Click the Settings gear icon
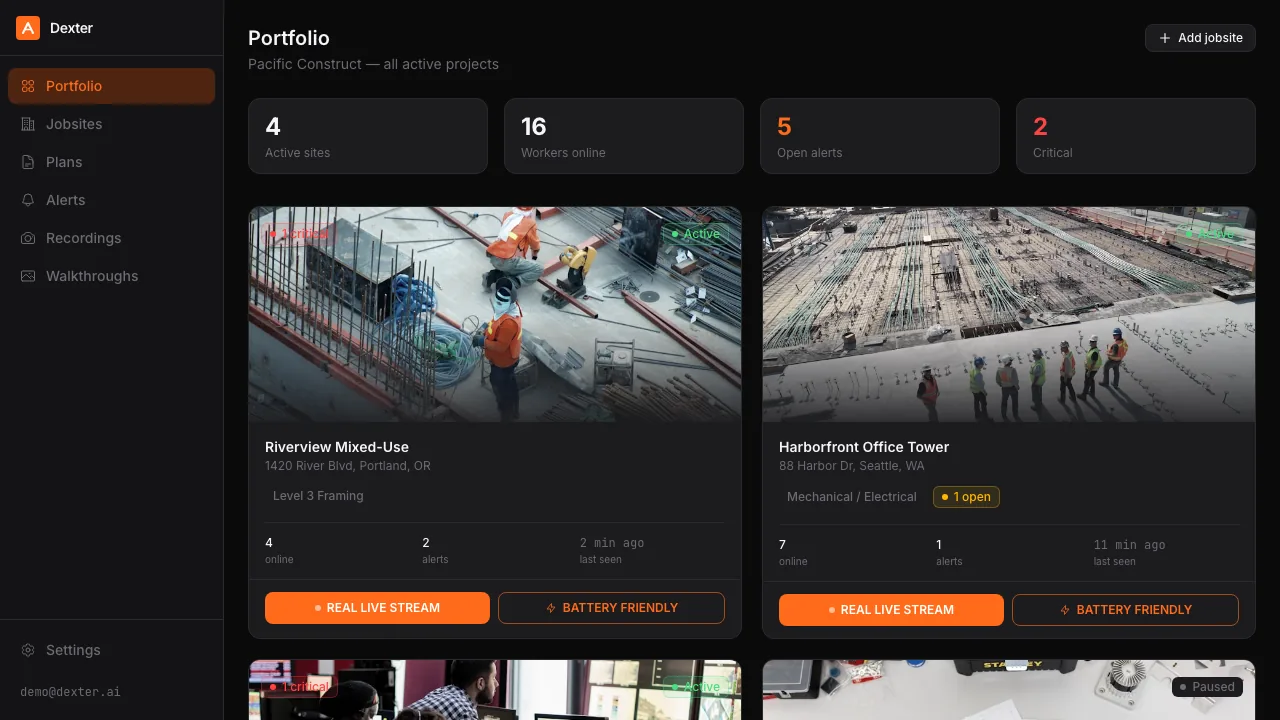Image resolution: width=1280 pixels, height=720 pixels. pyautogui.click(x=28, y=650)
